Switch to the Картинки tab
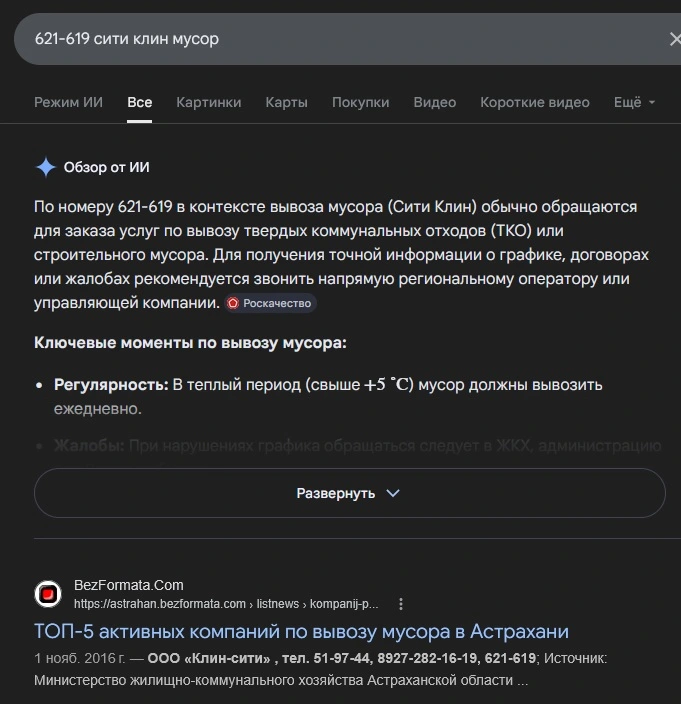The image size is (681, 704). pyautogui.click(x=209, y=102)
